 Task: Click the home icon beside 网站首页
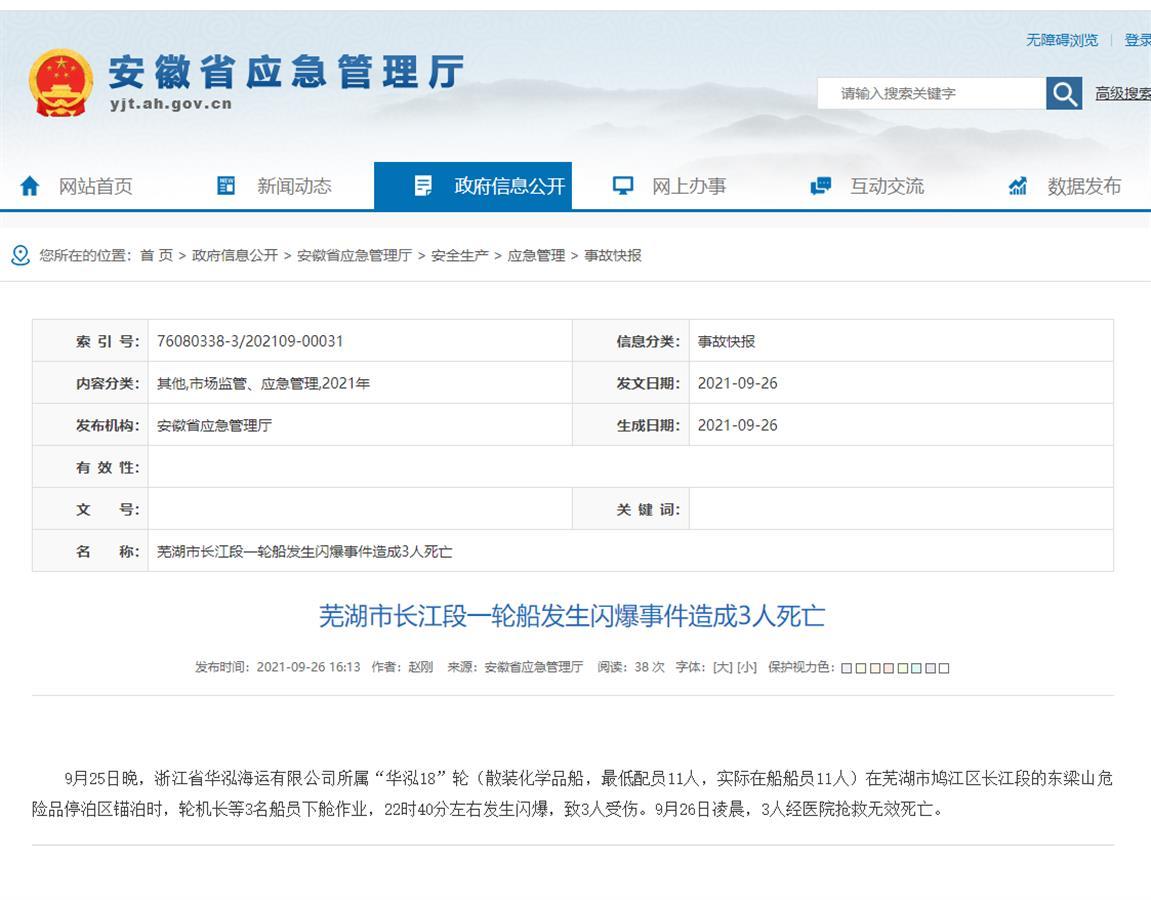click(x=30, y=186)
